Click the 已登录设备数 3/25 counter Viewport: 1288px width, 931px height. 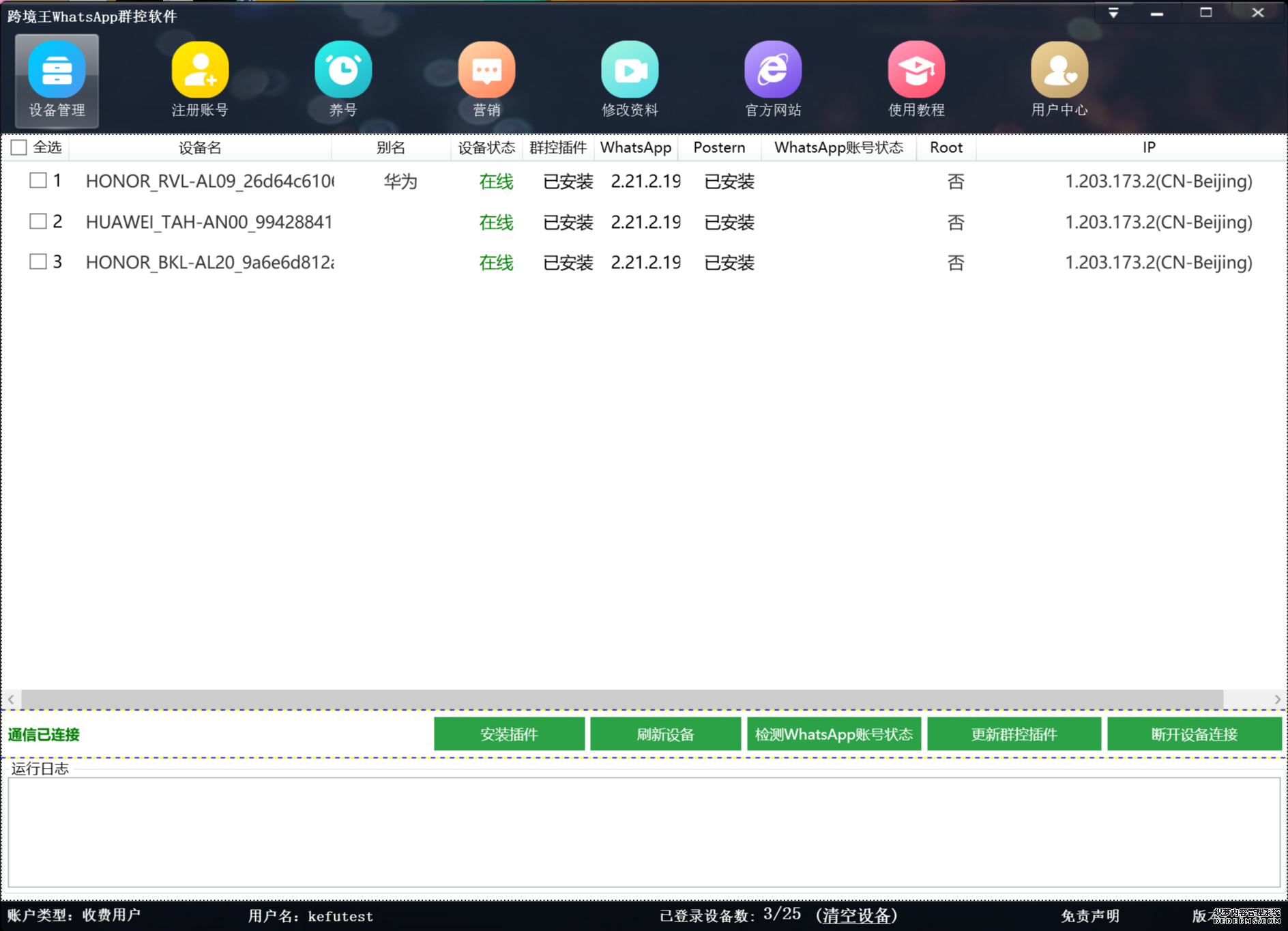[x=730, y=915]
